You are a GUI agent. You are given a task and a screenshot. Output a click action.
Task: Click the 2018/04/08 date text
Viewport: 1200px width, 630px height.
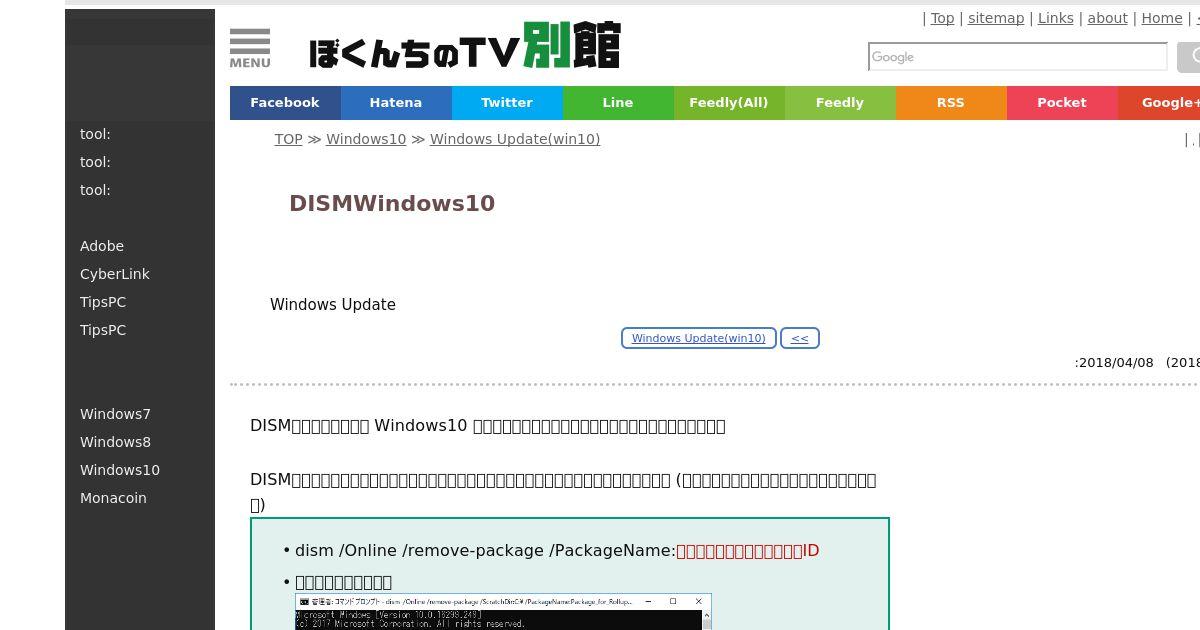1116,363
